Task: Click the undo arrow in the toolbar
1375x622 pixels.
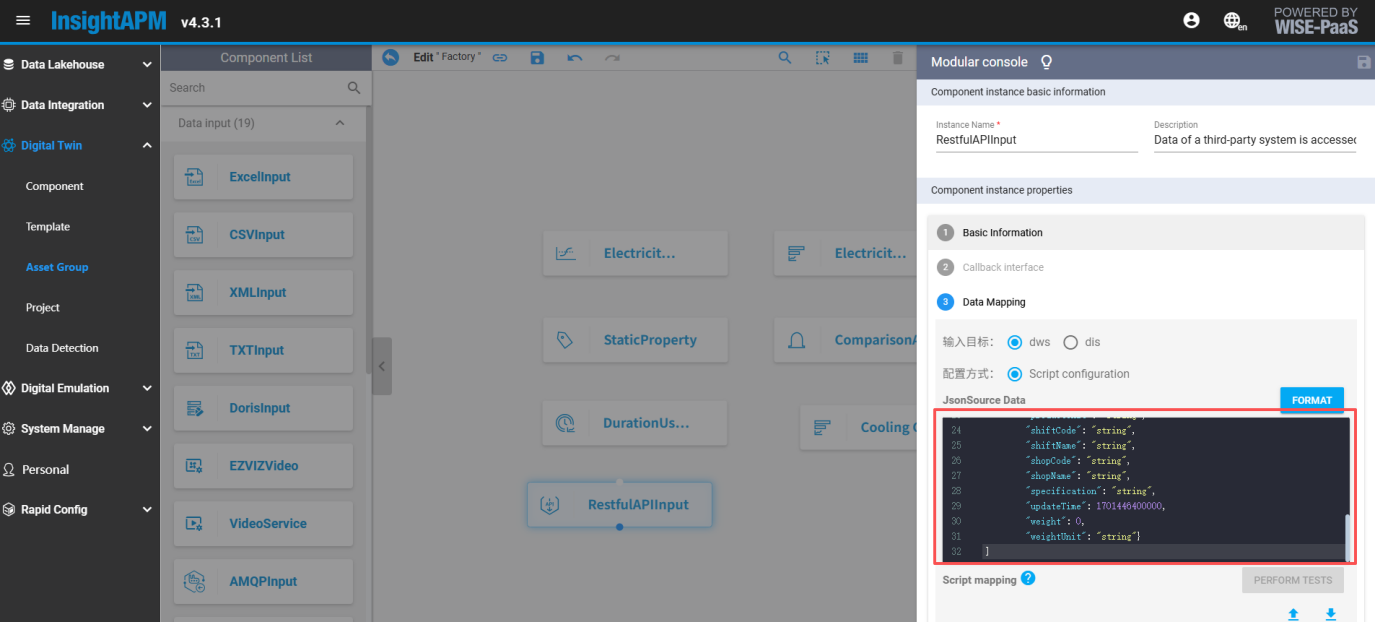Action: 575,58
